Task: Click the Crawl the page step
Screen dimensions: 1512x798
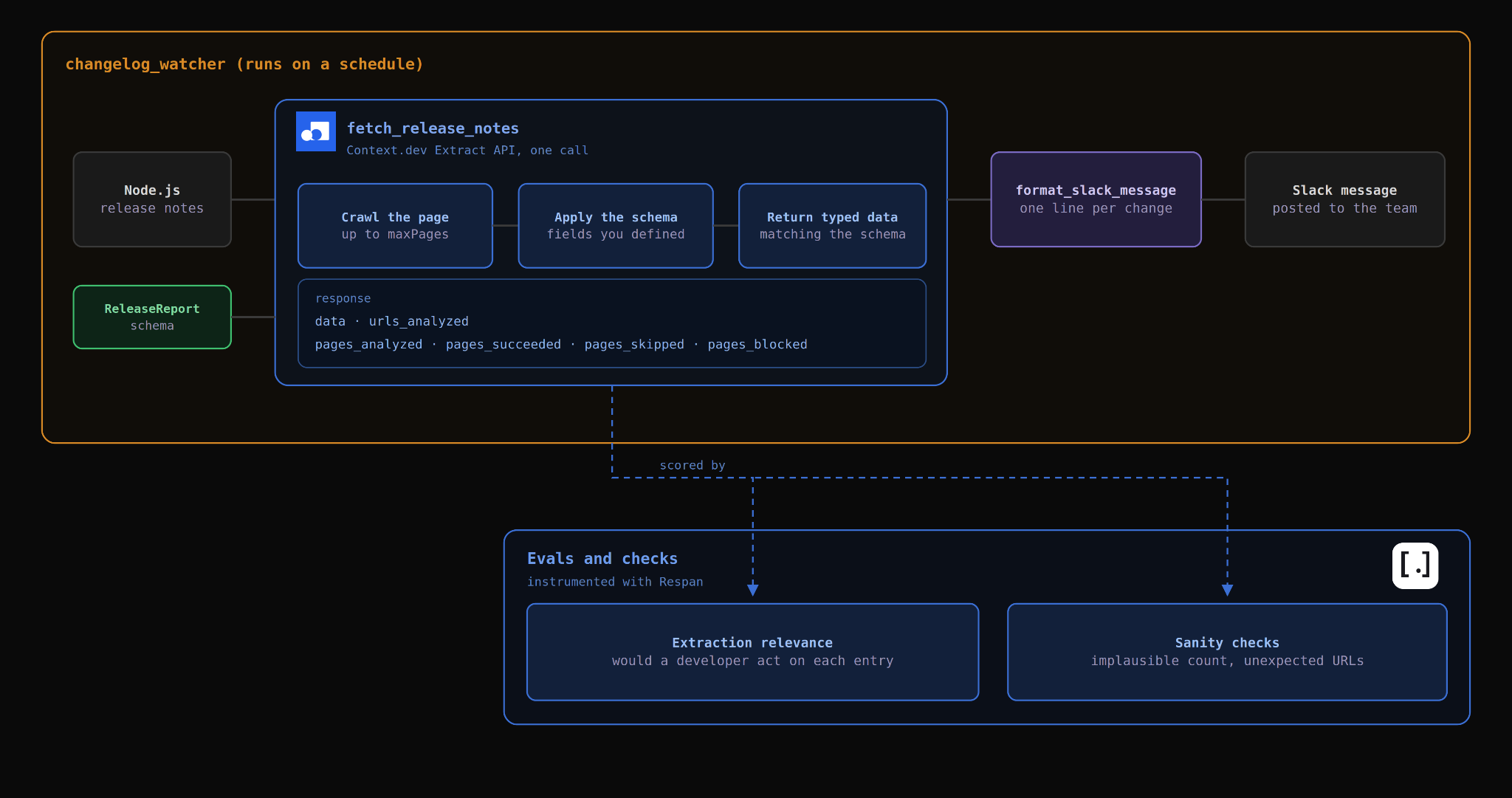Action: point(395,226)
